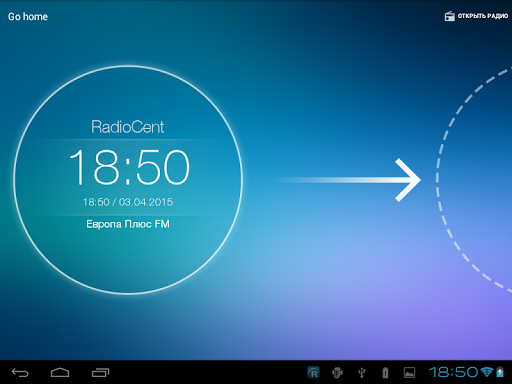Open radio via ОТКРЫТЬ РАДИО label
This screenshot has height=384, width=512.
click(x=483, y=16)
